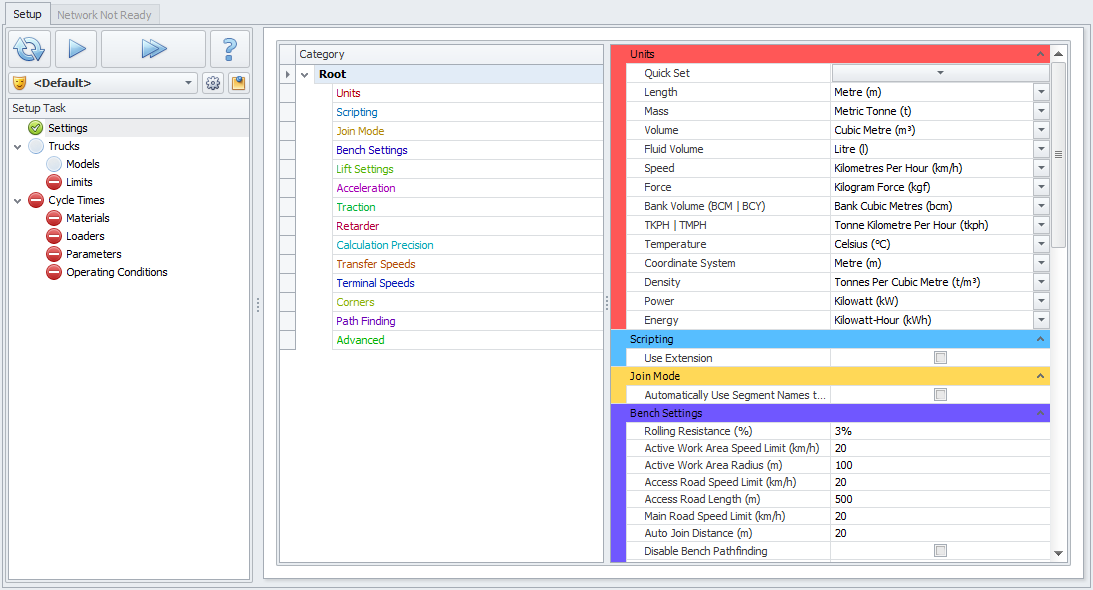Click the gear icon beside Default dropdown
This screenshot has height=590, width=1093.
(x=213, y=83)
